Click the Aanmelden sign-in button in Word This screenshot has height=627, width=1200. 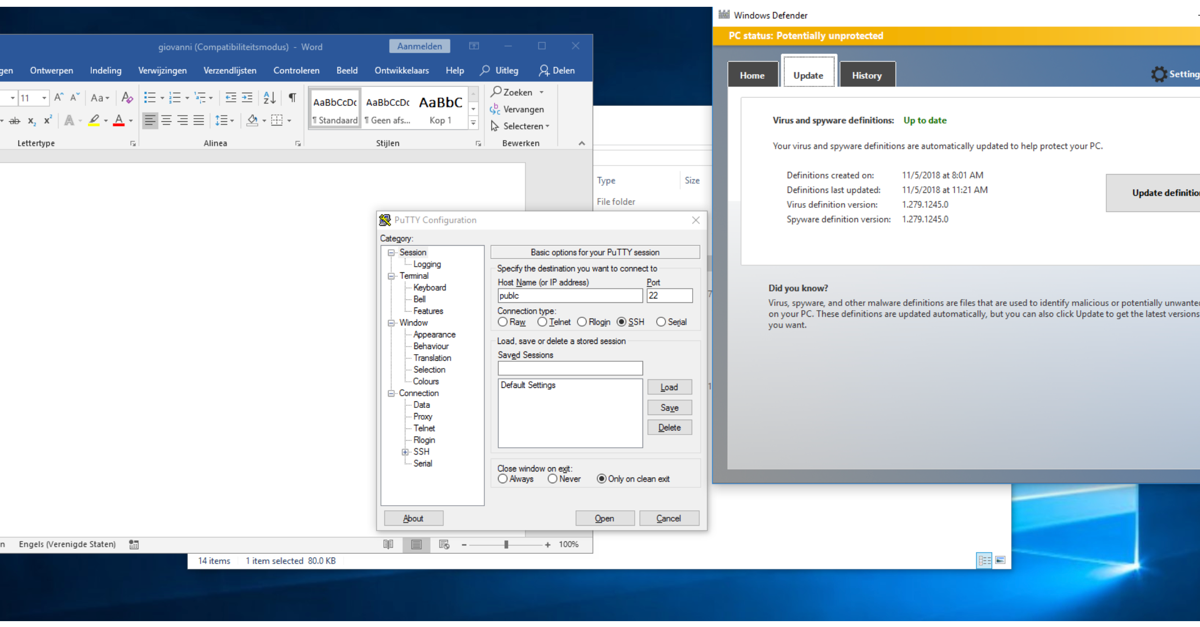tap(420, 46)
